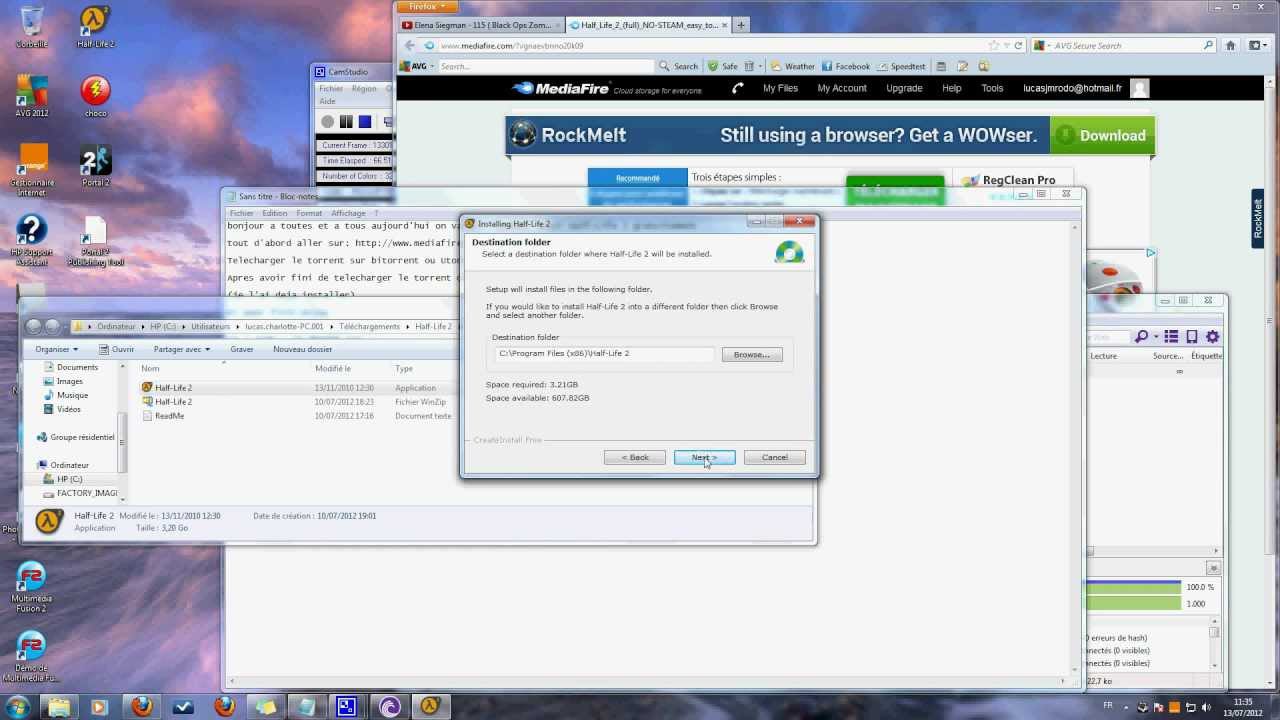Click RockMelt ad Download button
This screenshot has width=1280, height=720.
[1101, 136]
